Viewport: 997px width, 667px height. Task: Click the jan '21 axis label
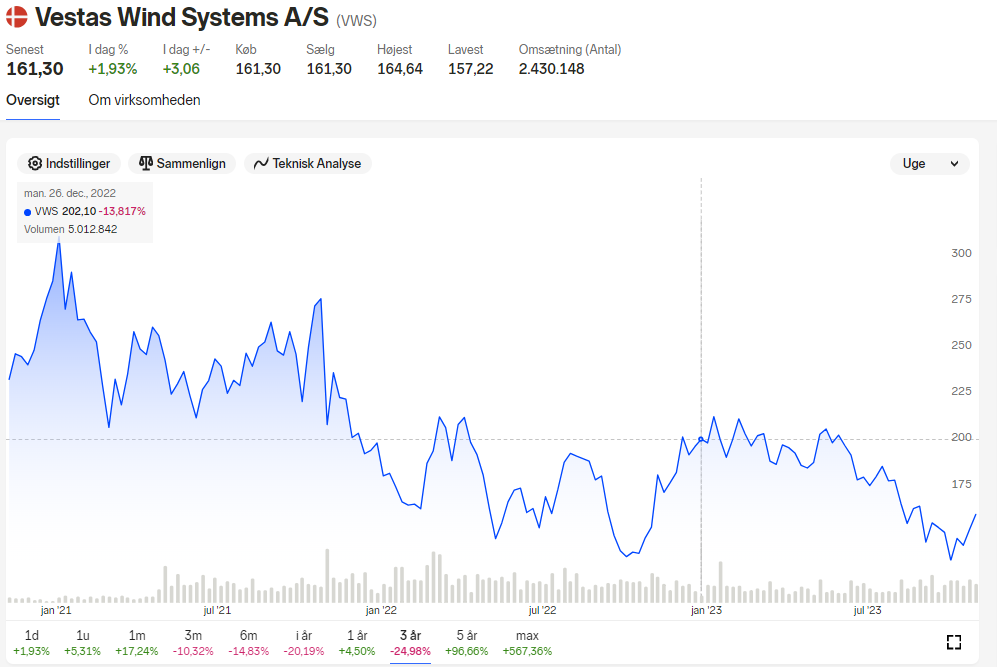tap(56, 610)
